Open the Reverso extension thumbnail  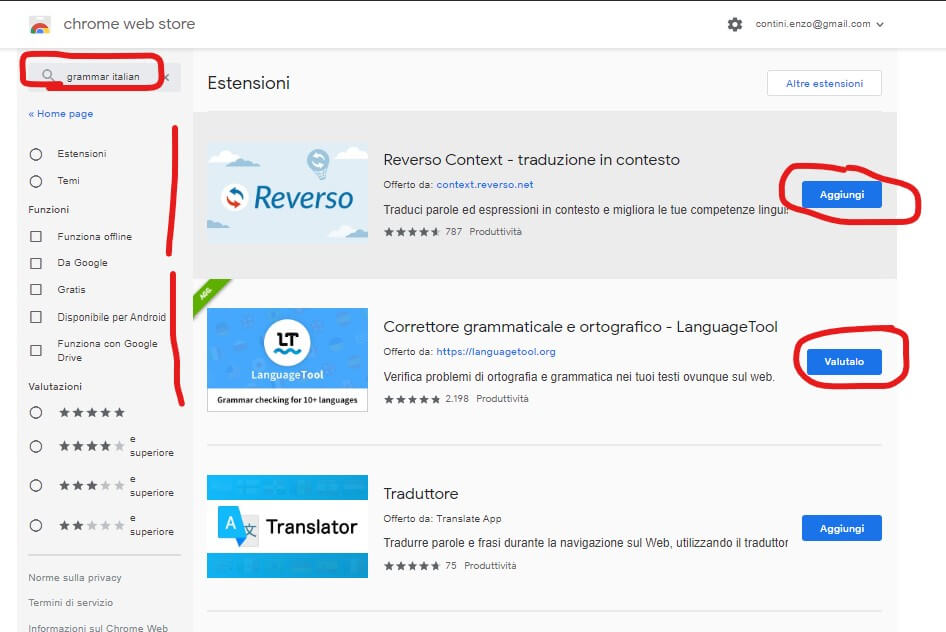(287, 194)
